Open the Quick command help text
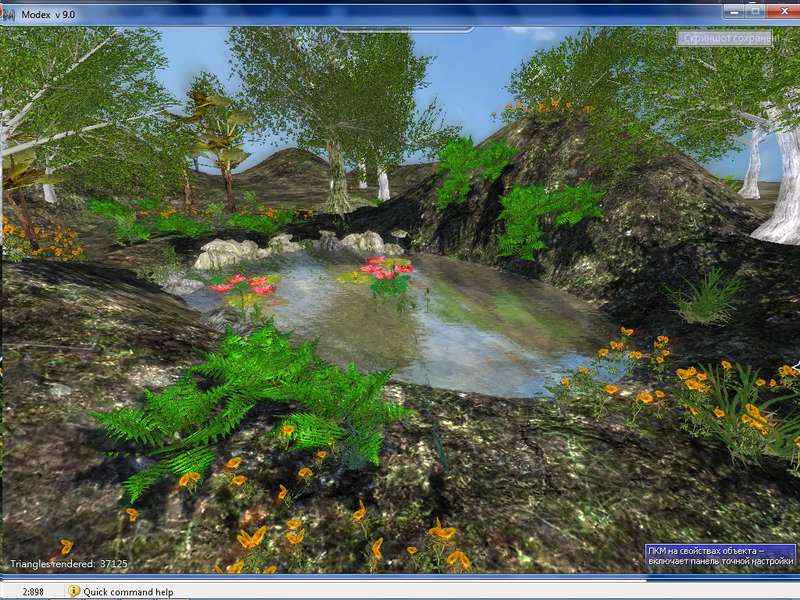The image size is (800, 600). tap(128, 592)
